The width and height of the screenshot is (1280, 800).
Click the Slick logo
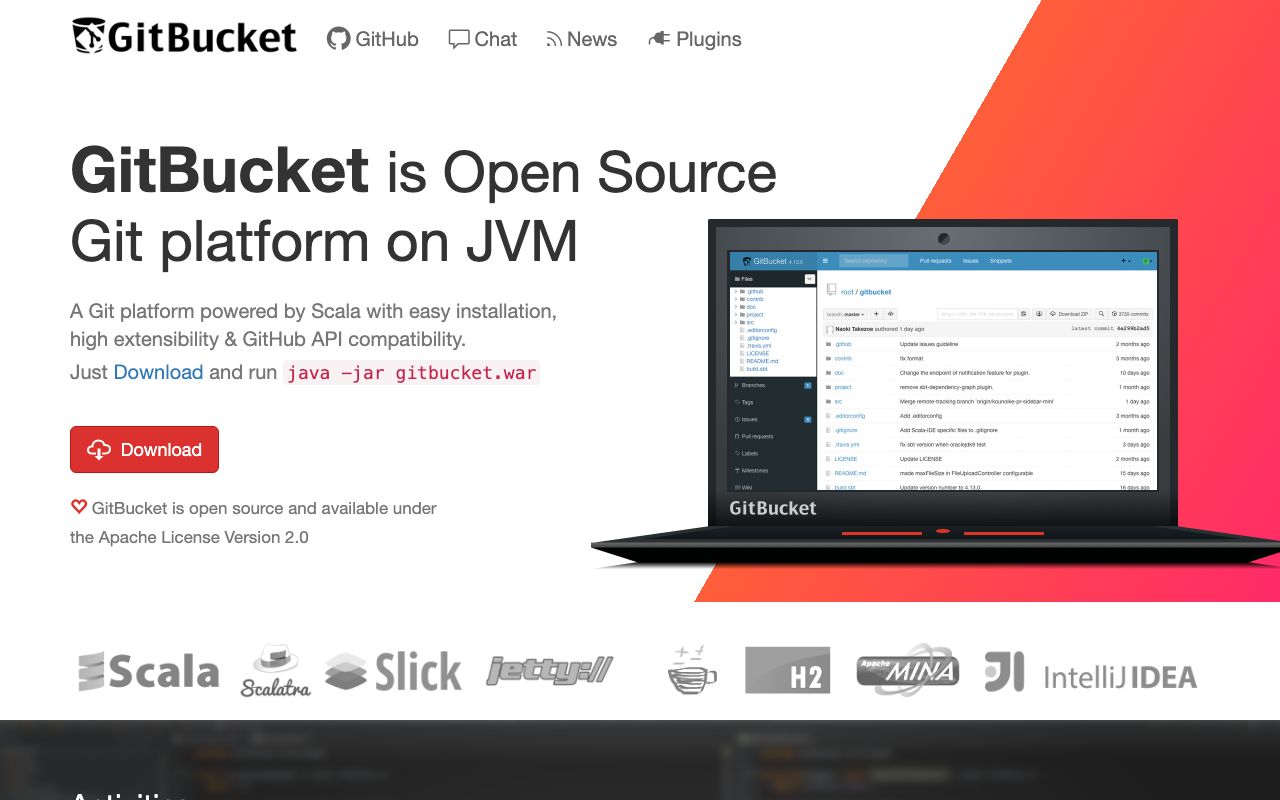coord(393,671)
